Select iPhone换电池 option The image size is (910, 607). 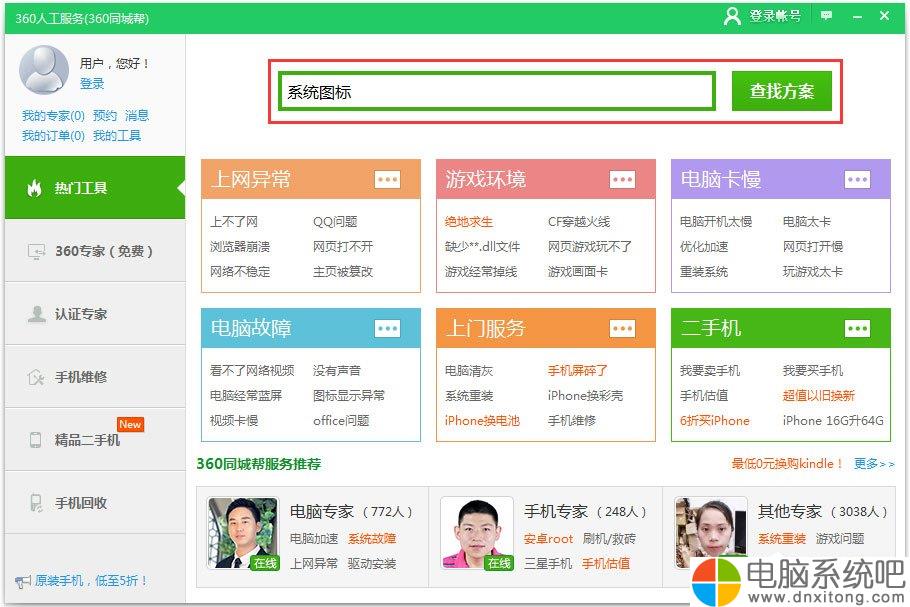(482, 420)
